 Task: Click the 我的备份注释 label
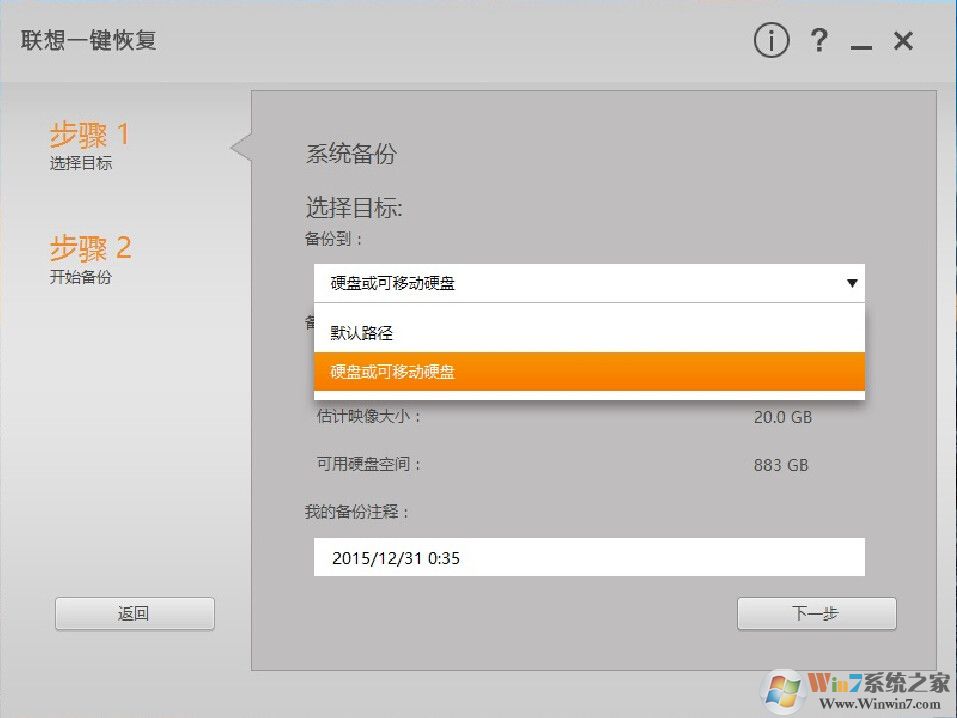pos(356,512)
